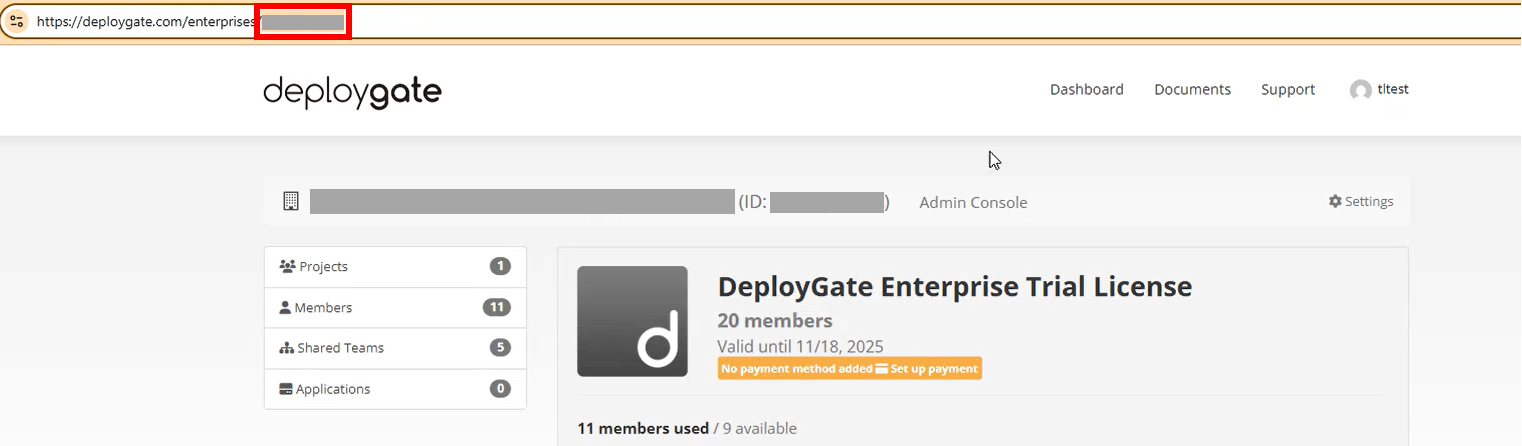The image size is (1522, 446).
Task: Click the Settings gear icon
Action: click(x=1335, y=201)
